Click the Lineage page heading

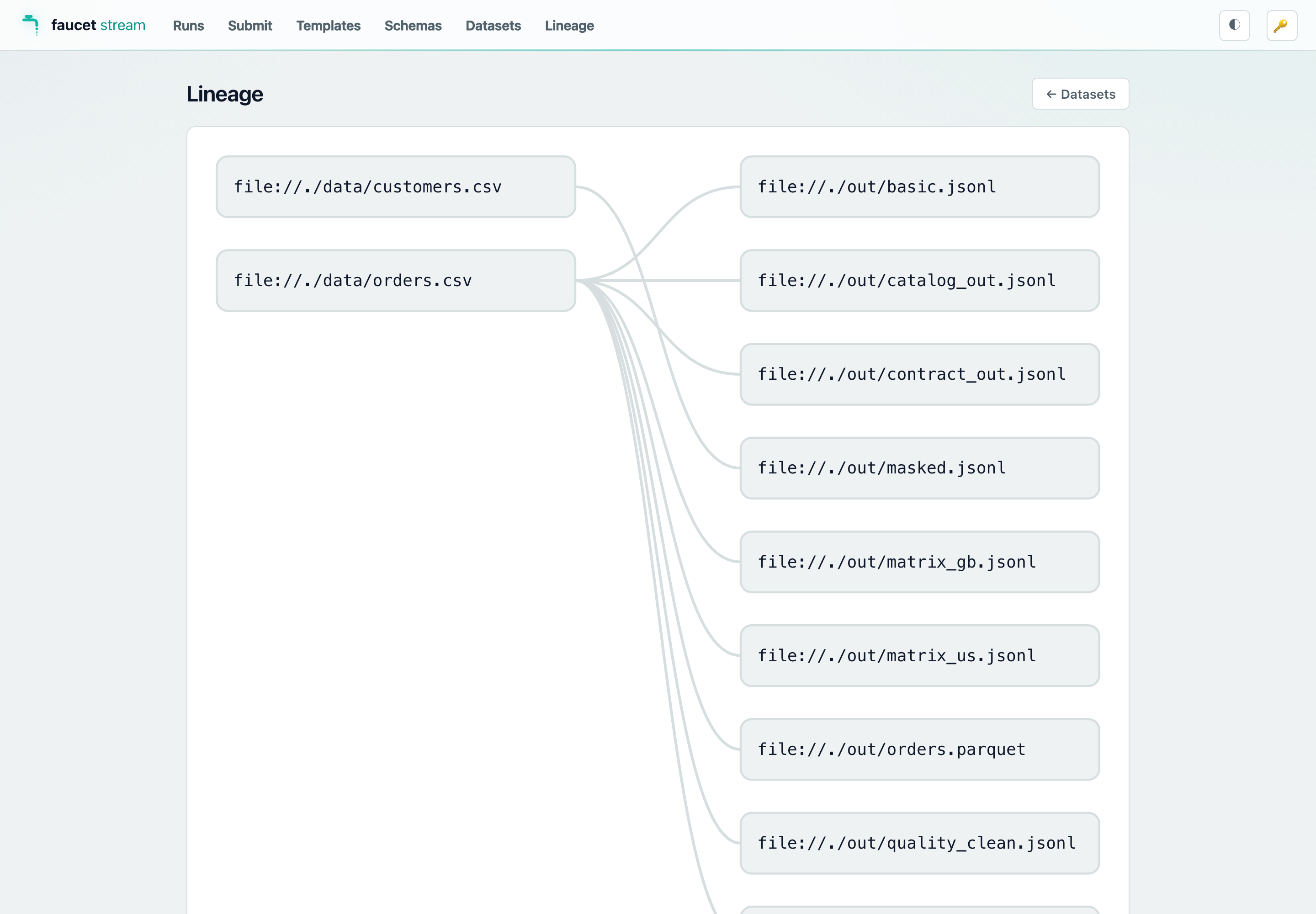[x=224, y=94]
